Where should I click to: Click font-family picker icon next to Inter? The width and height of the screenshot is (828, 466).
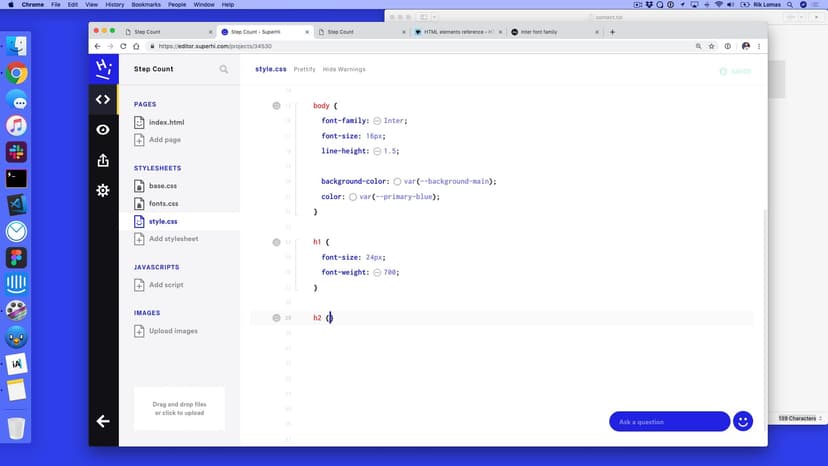[377, 120]
